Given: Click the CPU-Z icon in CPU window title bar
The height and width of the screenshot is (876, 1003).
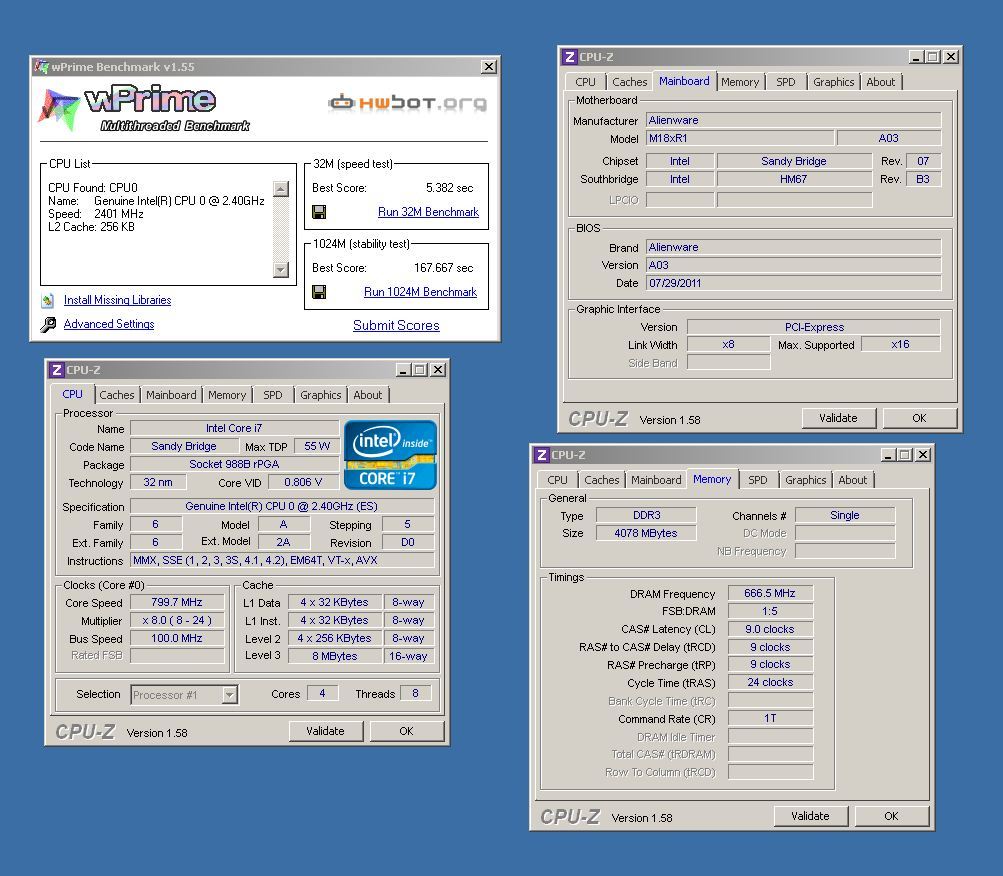Looking at the screenshot, I should (57, 370).
